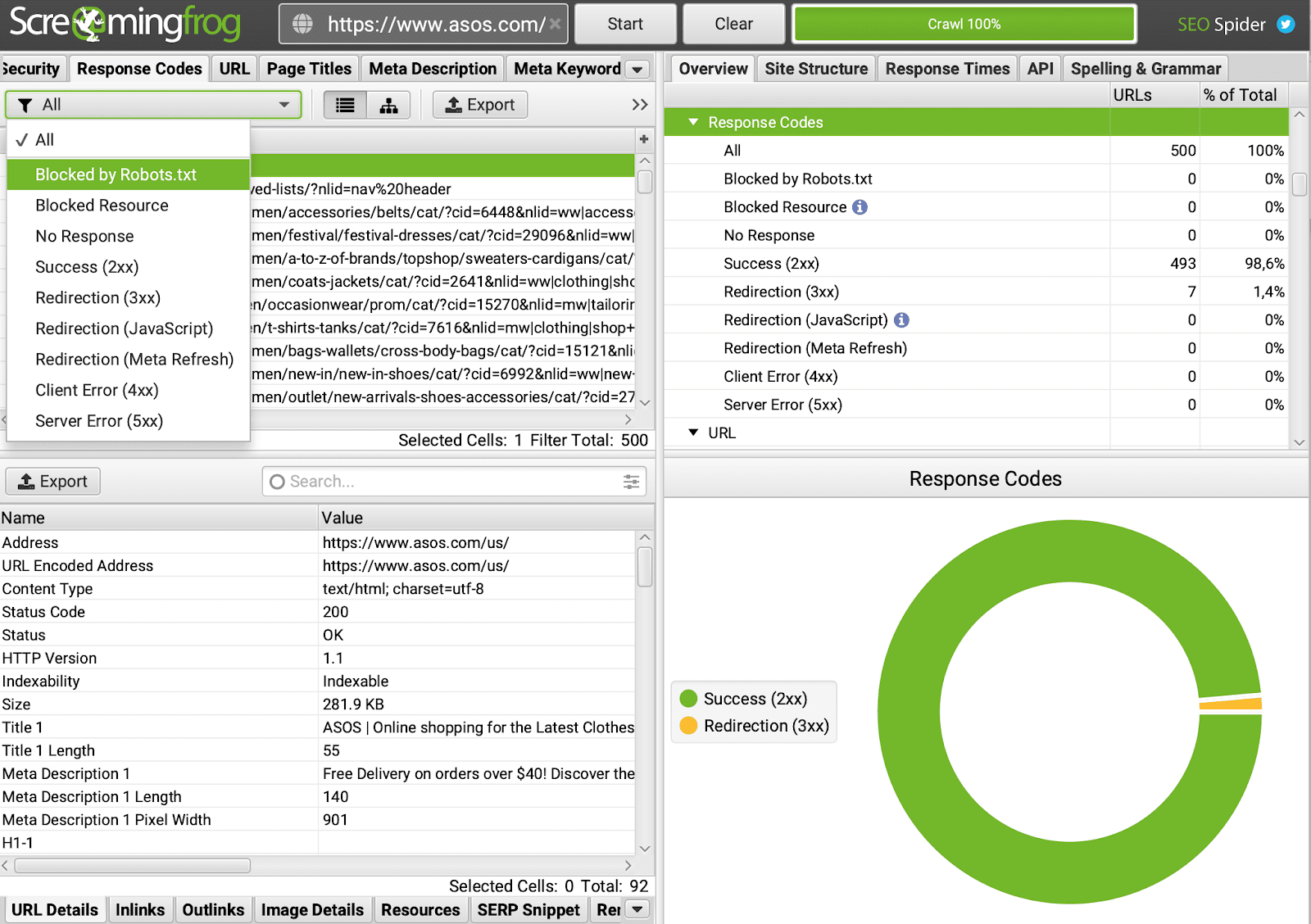The height and width of the screenshot is (924, 1311).
Task: Switch to the Meta Description tab
Action: pyautogui.click(x=433, y=69)
